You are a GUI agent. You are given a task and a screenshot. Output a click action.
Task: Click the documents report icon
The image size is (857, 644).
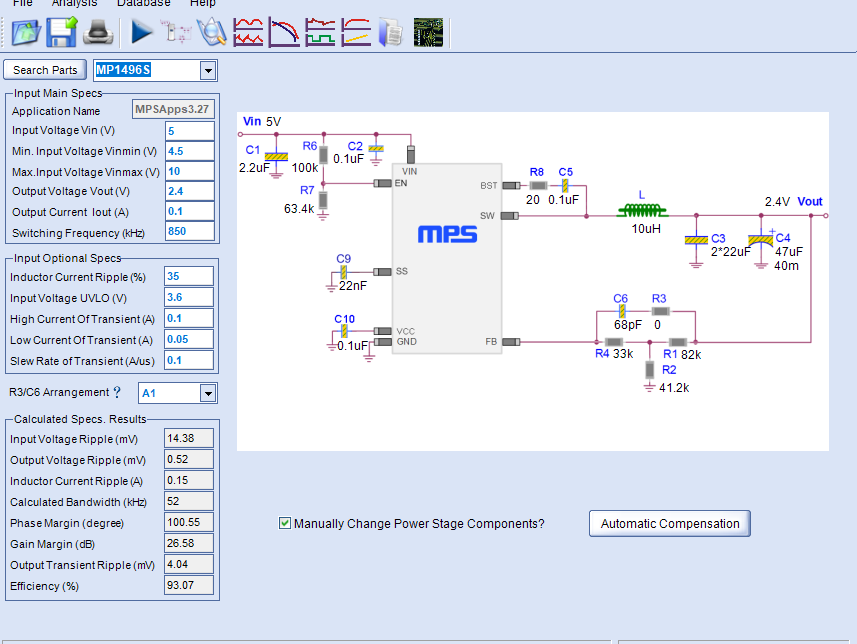tap(392, 32)
